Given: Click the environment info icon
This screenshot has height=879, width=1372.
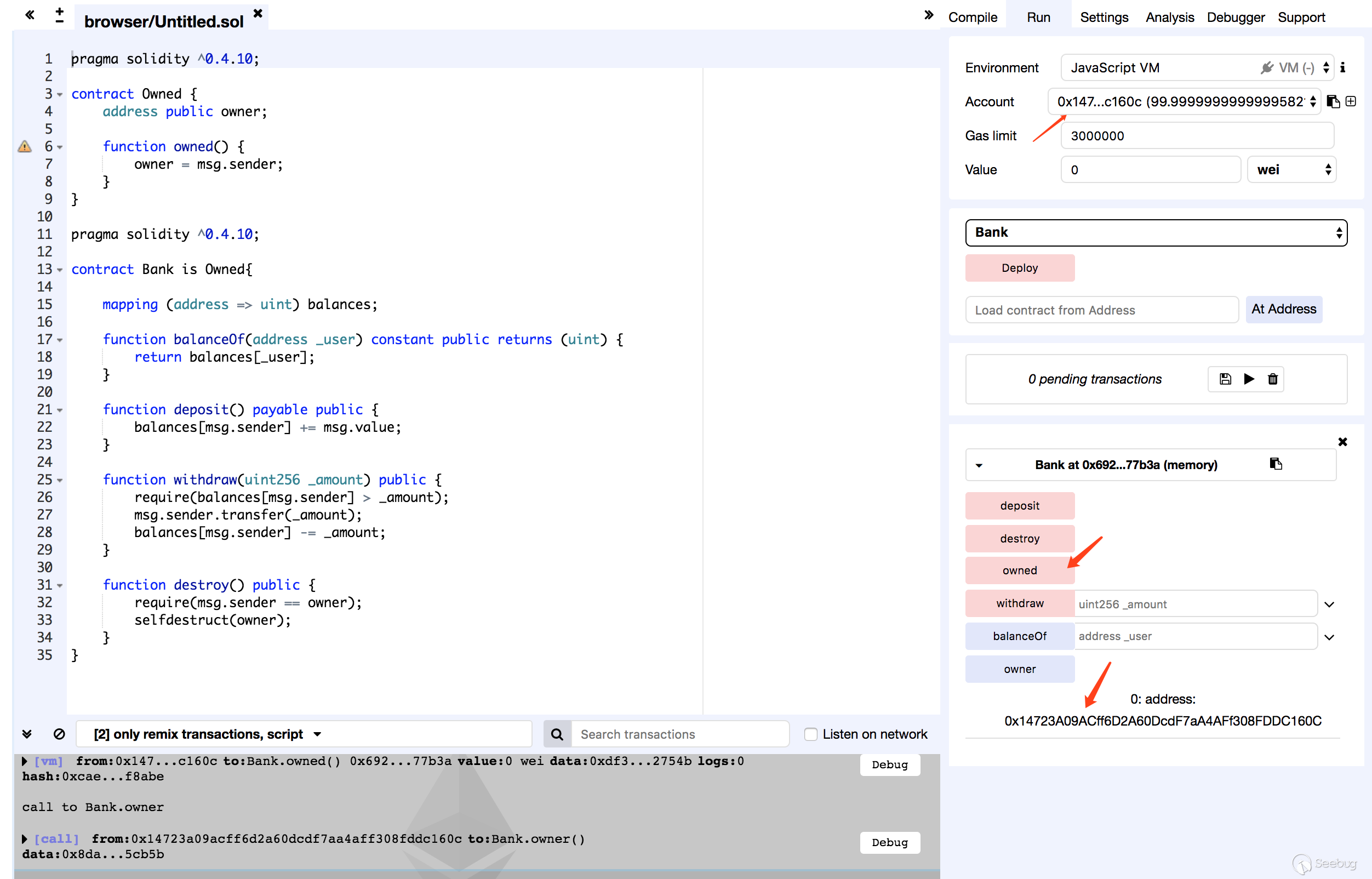Looking at the screenshot, I should pos(1343,67).
